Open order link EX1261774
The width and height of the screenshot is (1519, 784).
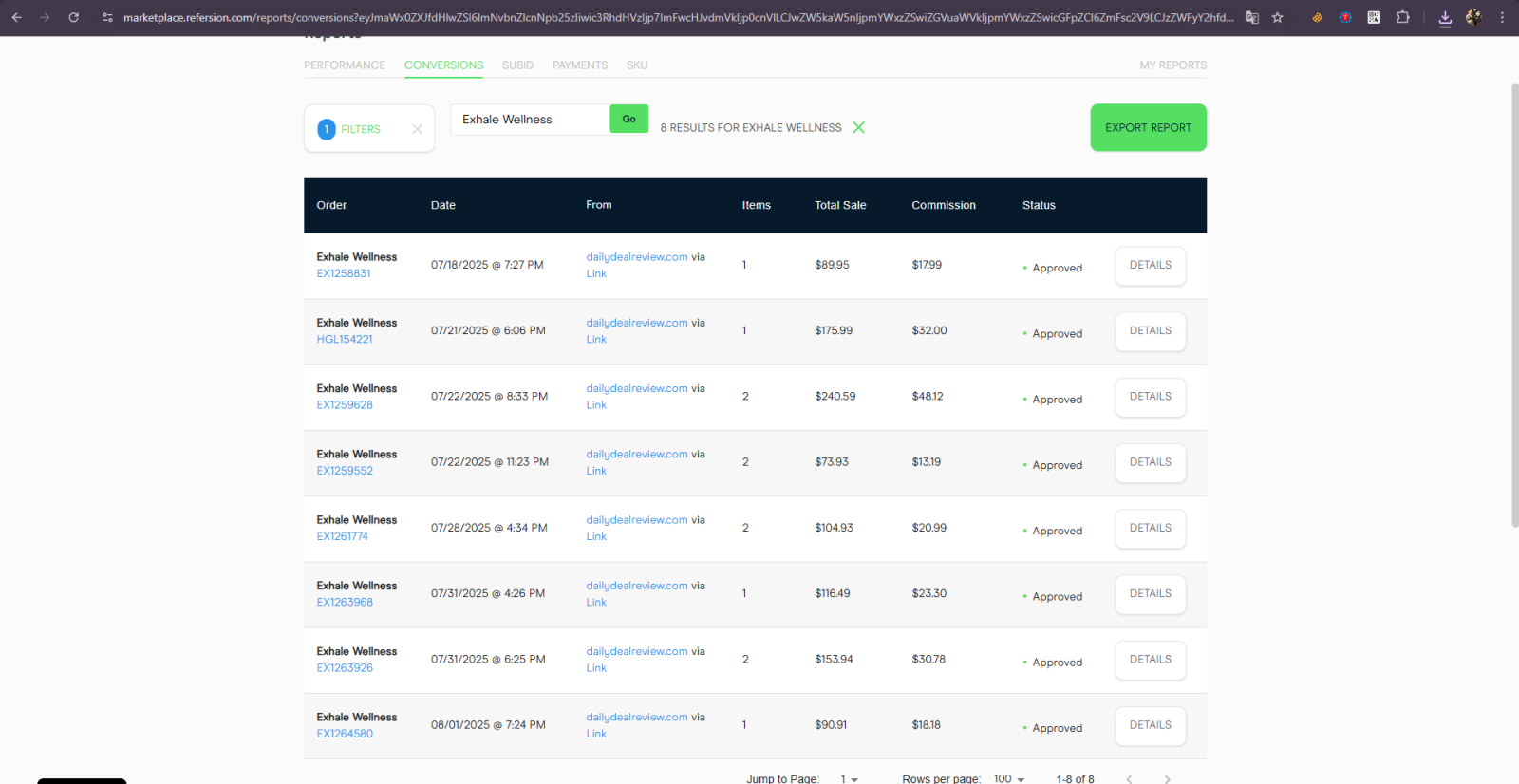point(343,536)
